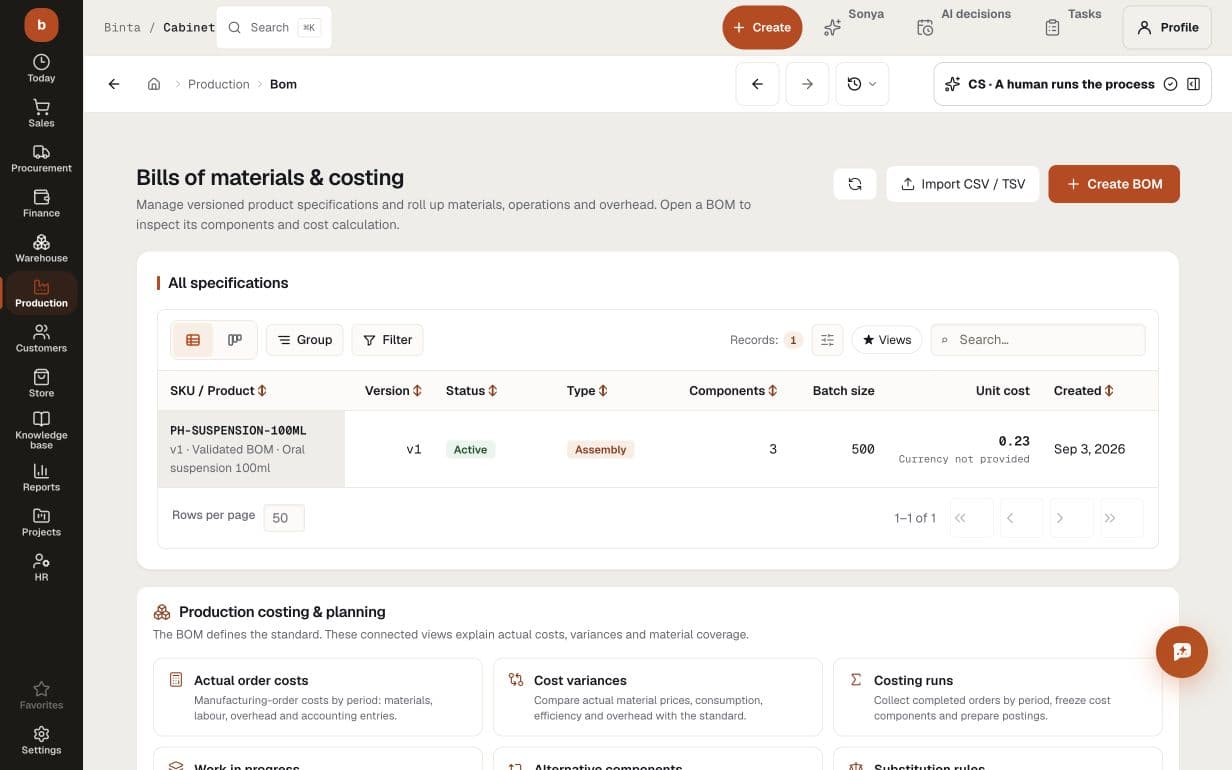Open the history clock dropdown
Image resolution: width=1232 pixels, height=770 pixels.
(861, 84)
